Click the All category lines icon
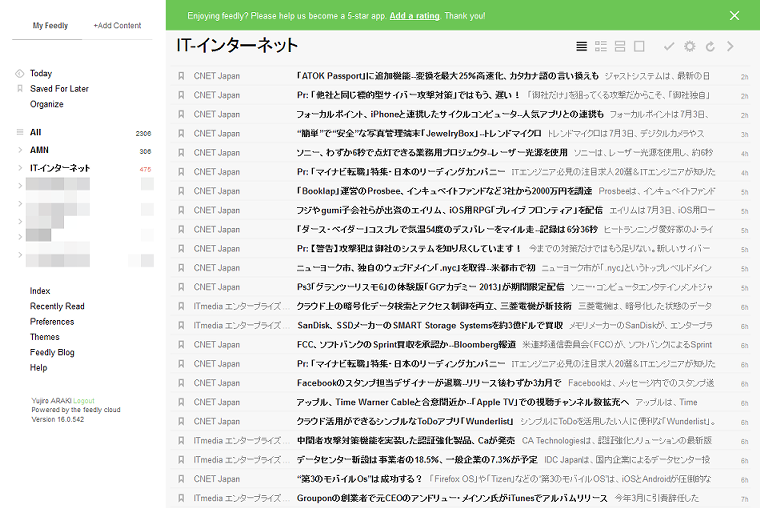This screenshot has width=760, height=508. 20,132
